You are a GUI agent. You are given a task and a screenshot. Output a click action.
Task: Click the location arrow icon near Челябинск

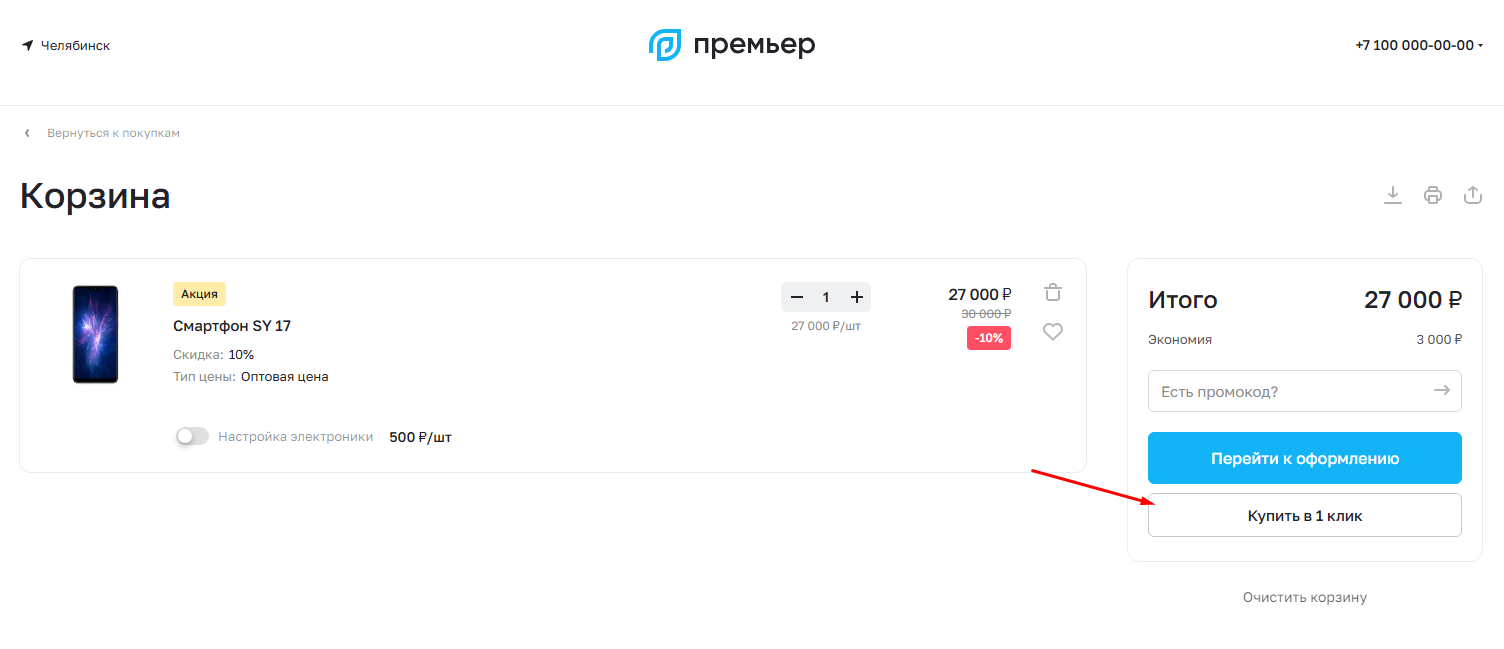(x=28, y=46)
